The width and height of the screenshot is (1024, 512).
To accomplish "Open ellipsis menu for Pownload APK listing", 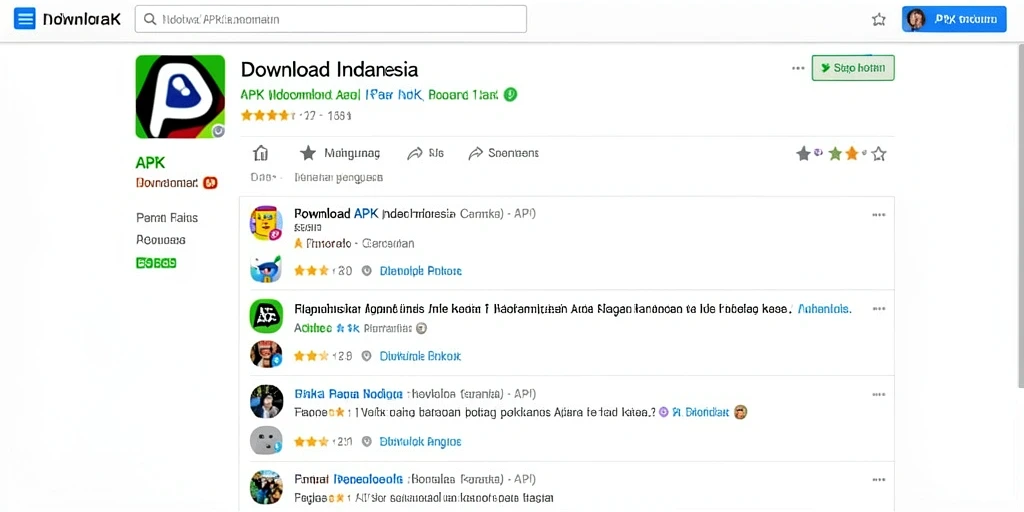I will pos(879,215).
